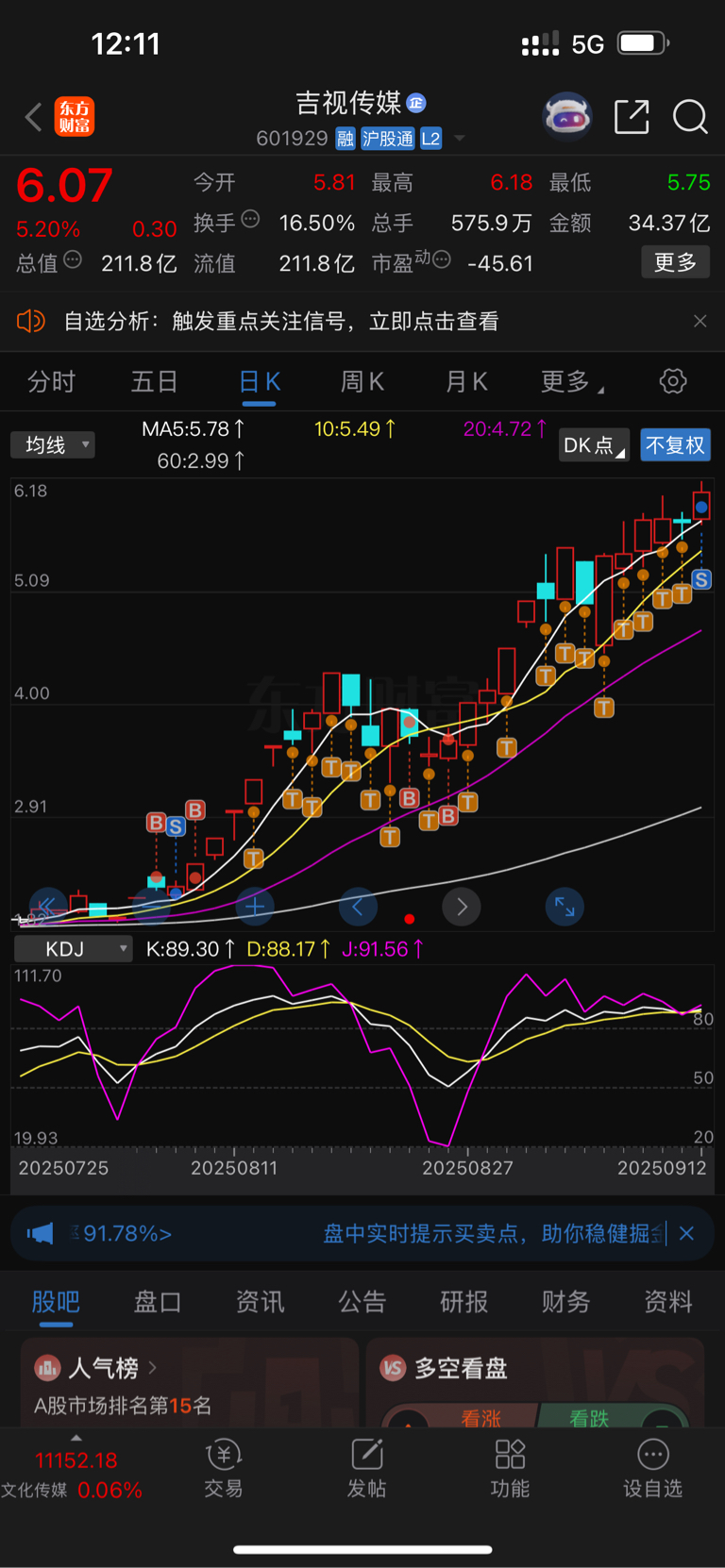Tap the 更多 quote details button
The height and width of the screenshot is (1568, 725).
[x=675, y=262]
